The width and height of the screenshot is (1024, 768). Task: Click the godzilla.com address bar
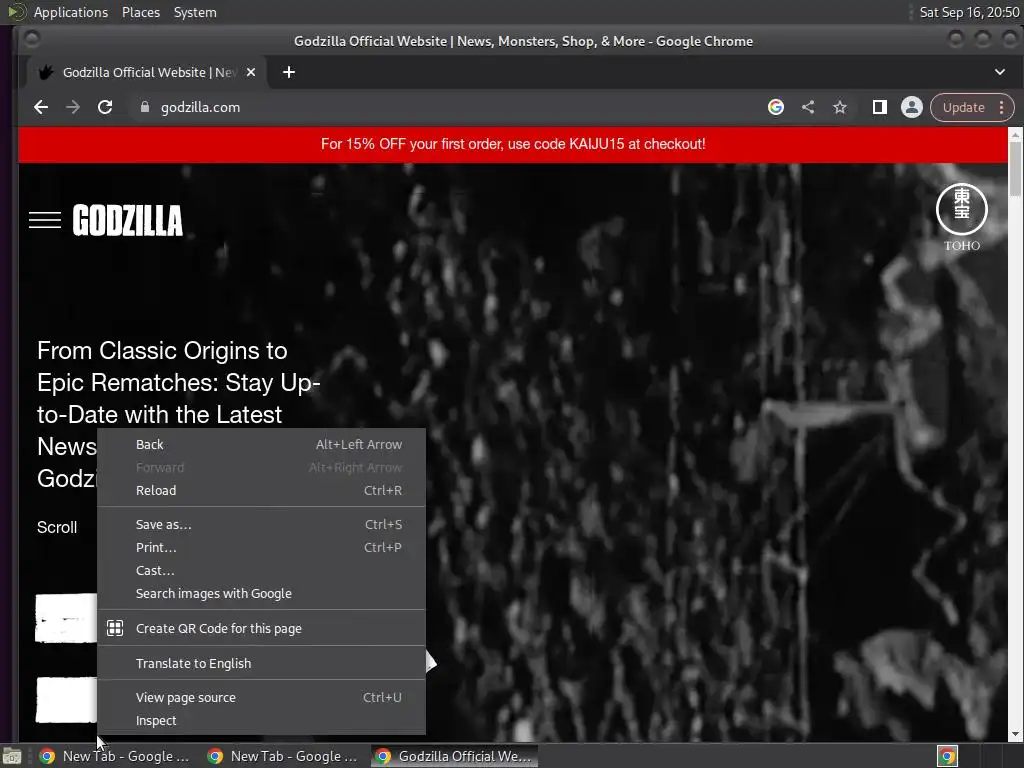point(451,107)
